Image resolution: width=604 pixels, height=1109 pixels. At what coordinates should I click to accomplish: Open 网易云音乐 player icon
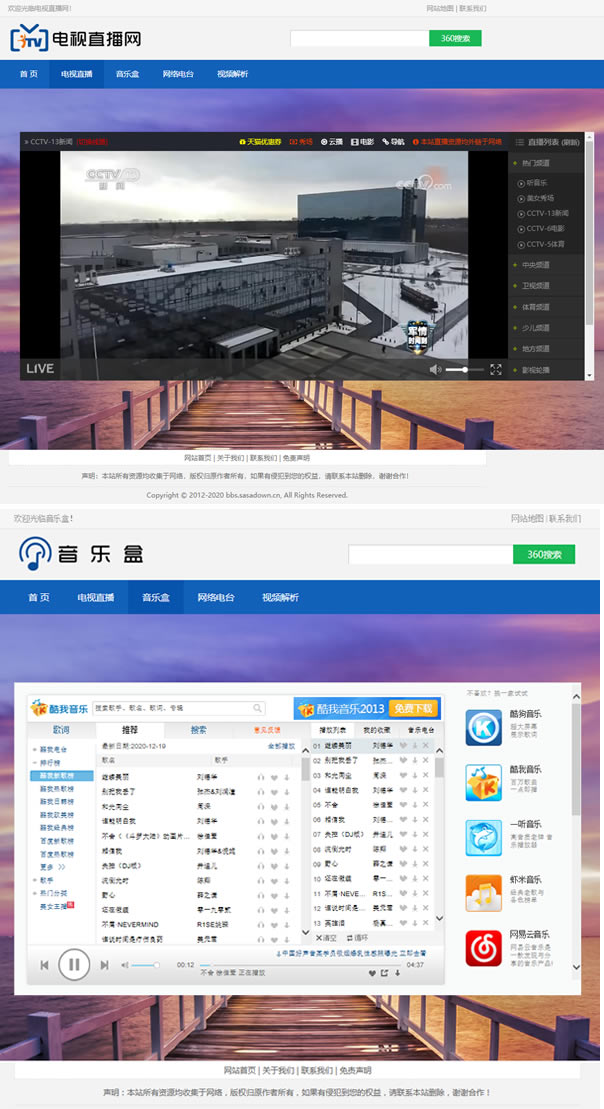pos(484,948)
